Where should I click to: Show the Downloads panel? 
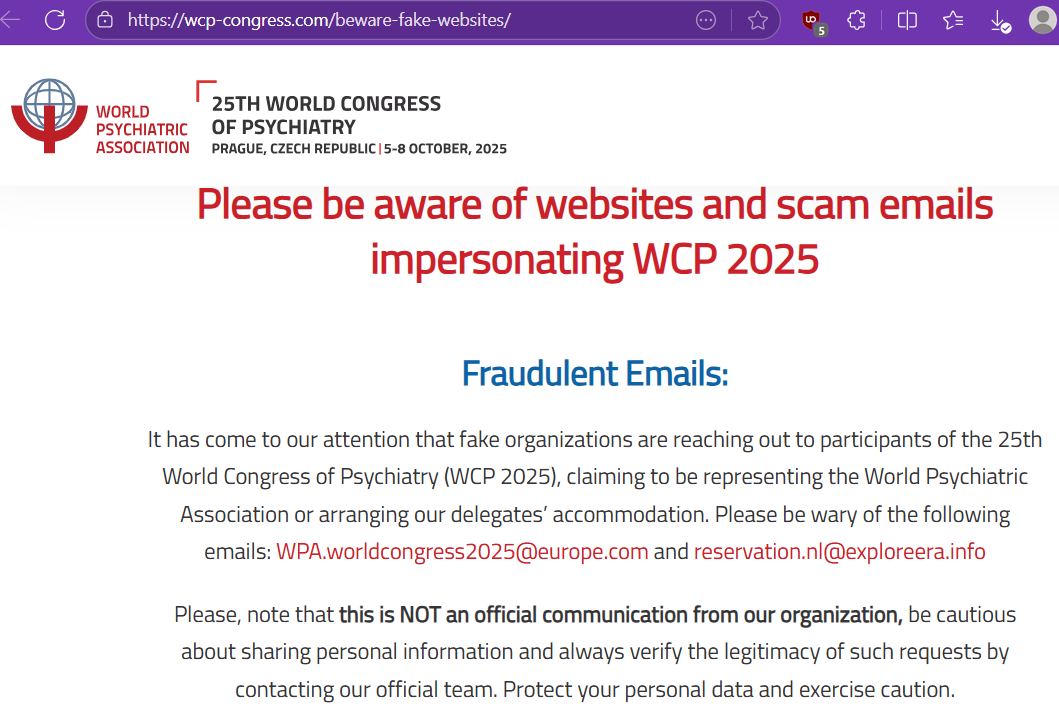[x=1000, y=22]
